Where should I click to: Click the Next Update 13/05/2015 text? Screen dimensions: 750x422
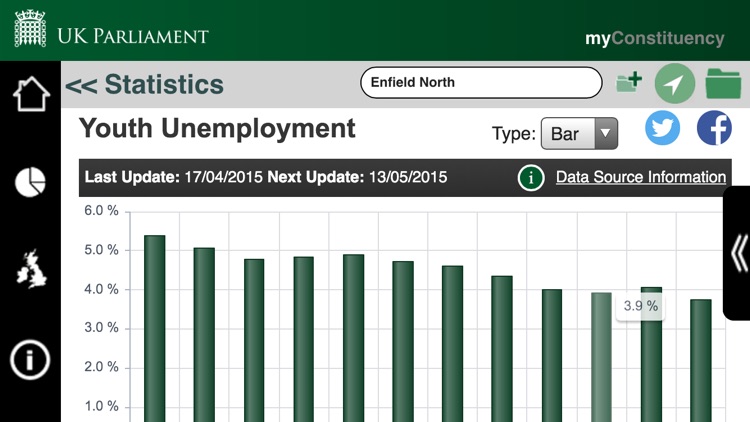pos(357,178)
